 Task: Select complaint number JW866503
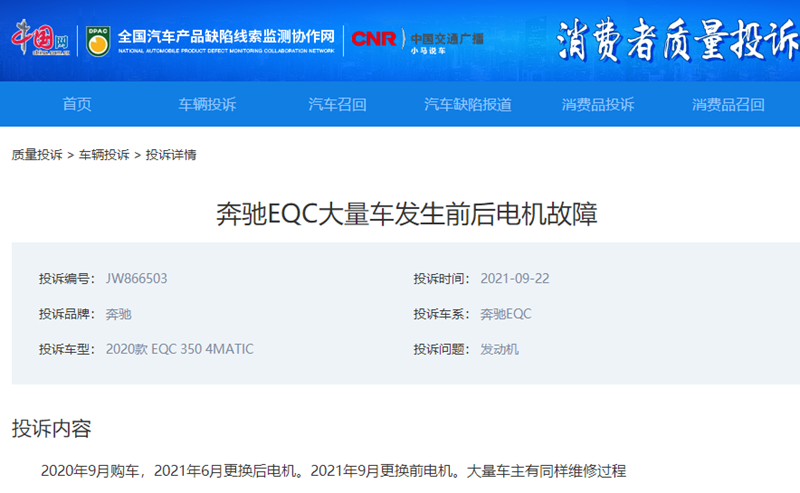[136, 279]
